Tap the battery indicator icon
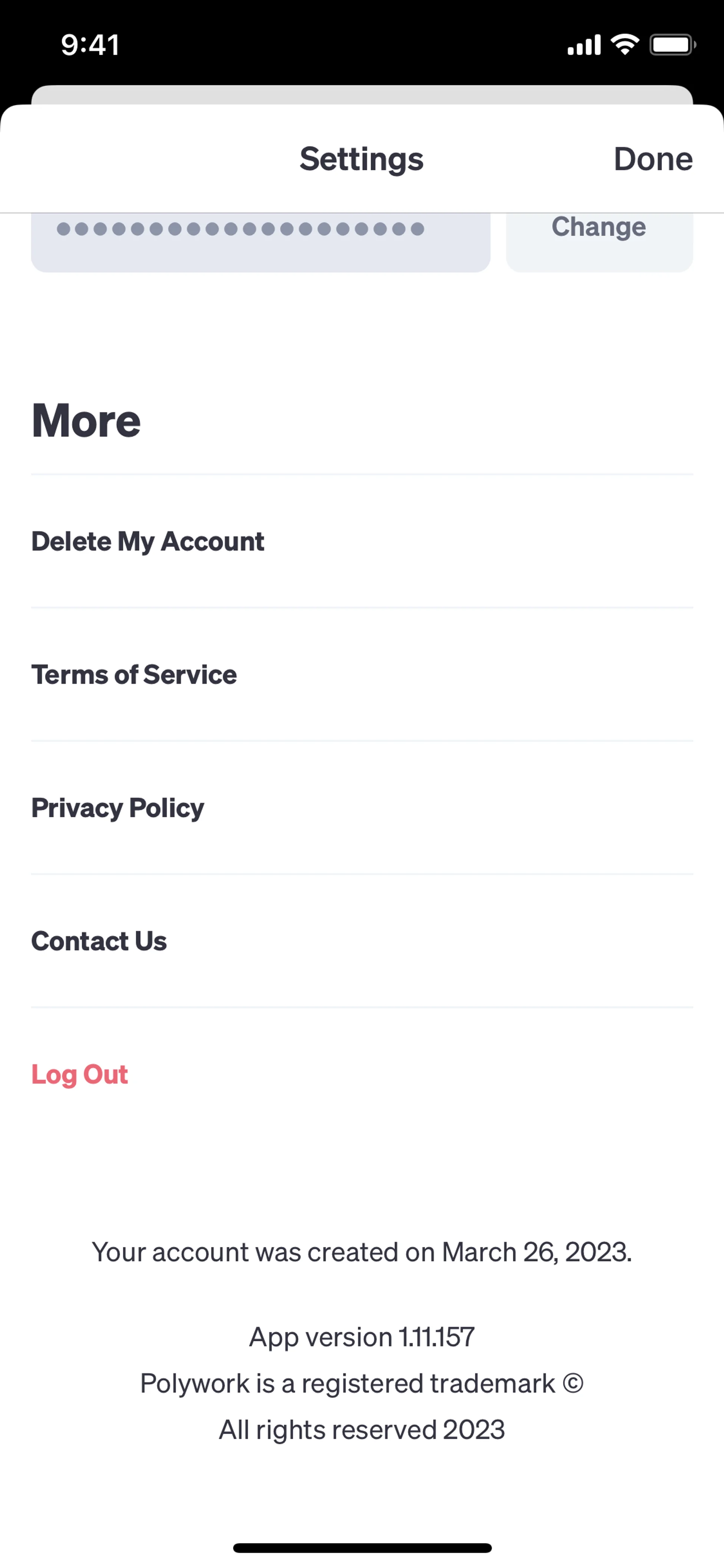The image size is (724, 1568). click(x=672, y=45)
